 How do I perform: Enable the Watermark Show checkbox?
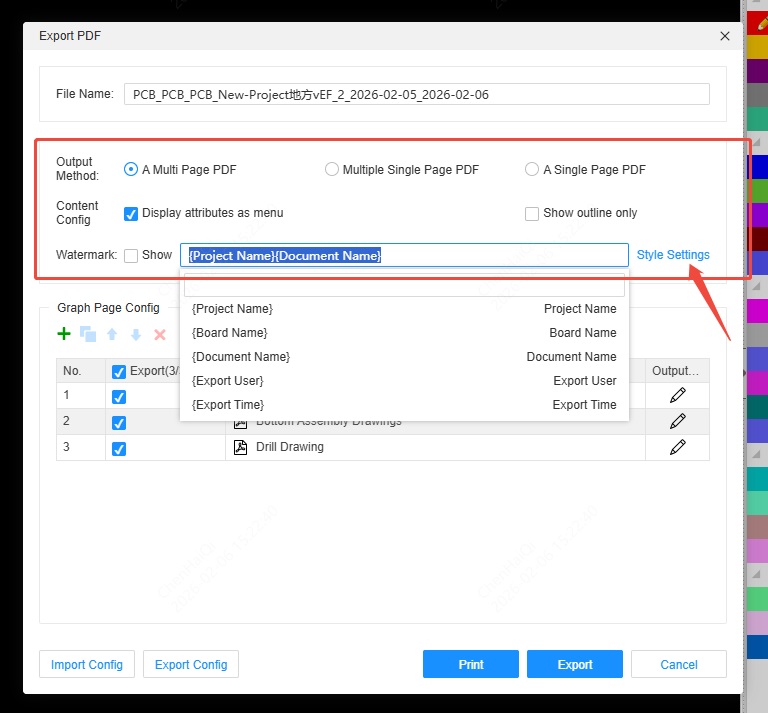tap(131, 255)
